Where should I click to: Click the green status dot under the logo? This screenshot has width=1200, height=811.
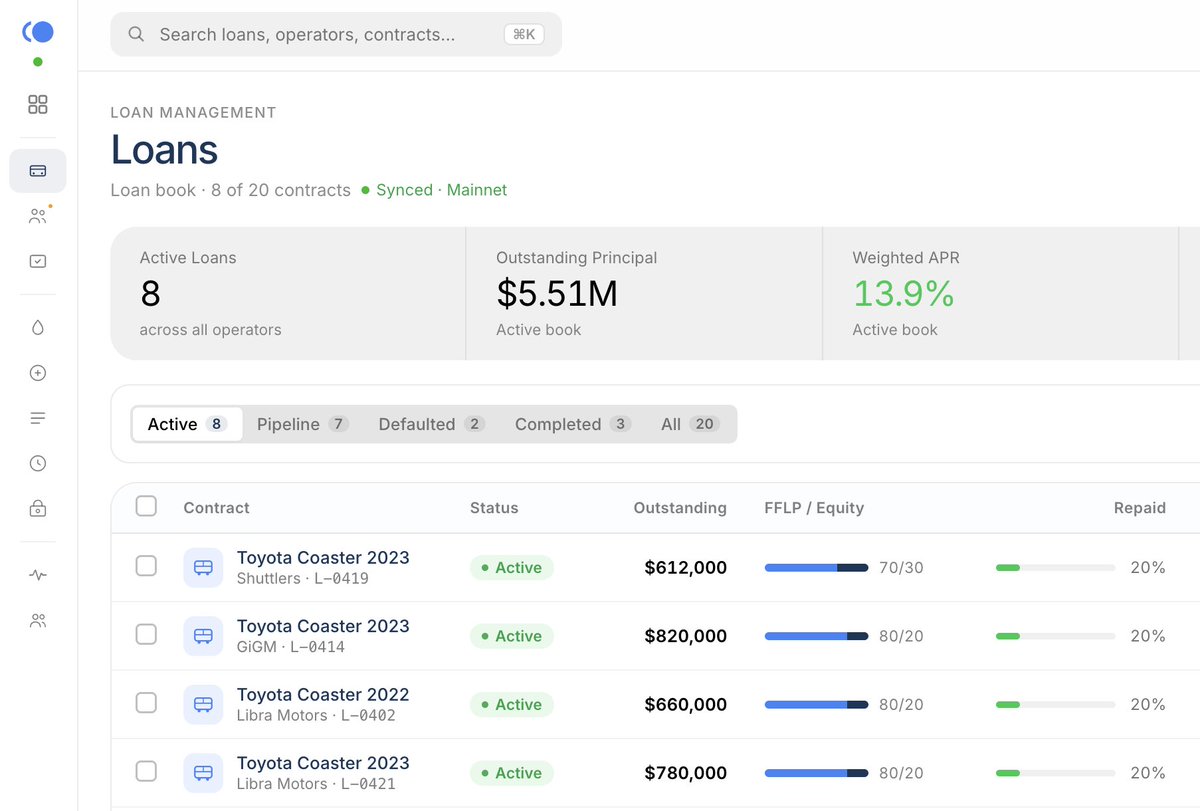click(38, 62)
